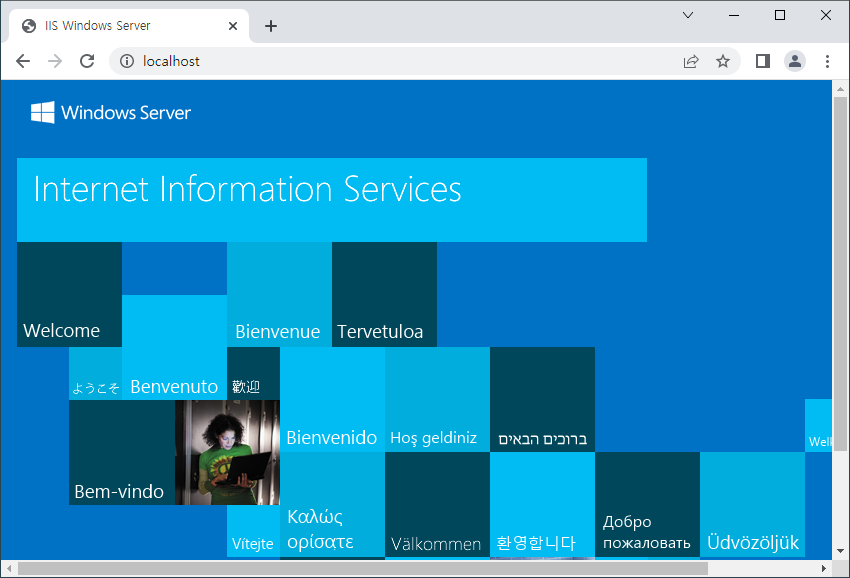Click the vertical scrollbar thumb
Screen dimensions: 850x578
click(x=840, y=274)
